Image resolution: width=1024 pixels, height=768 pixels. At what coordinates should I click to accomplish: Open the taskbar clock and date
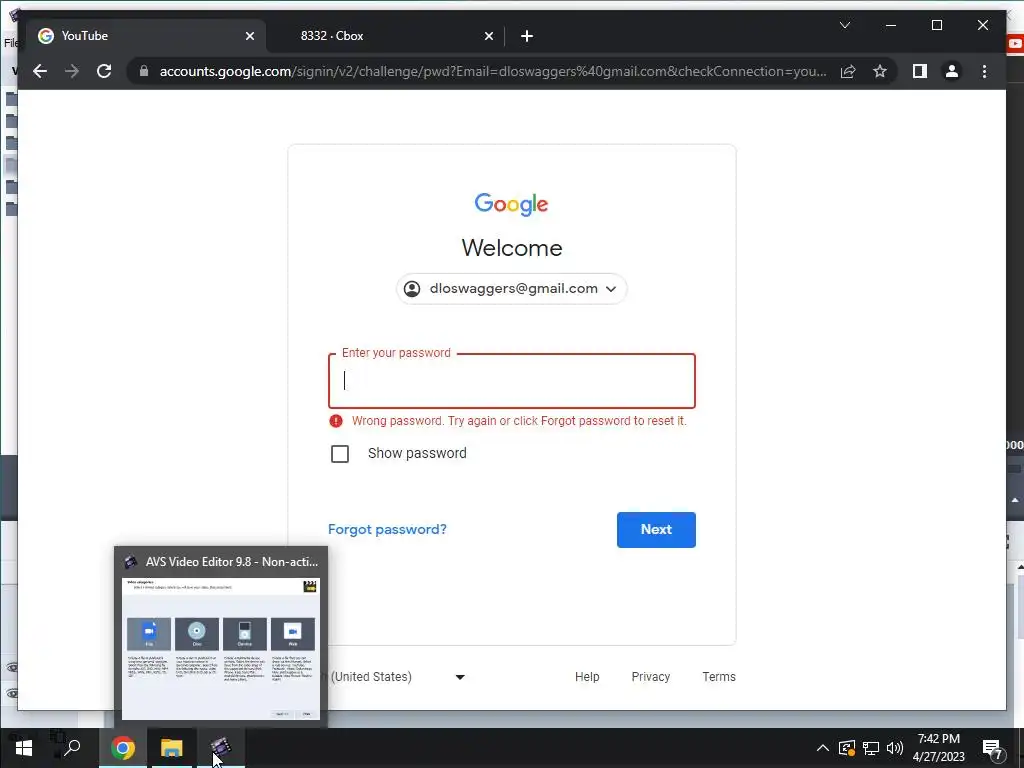[x=938, y=748]
